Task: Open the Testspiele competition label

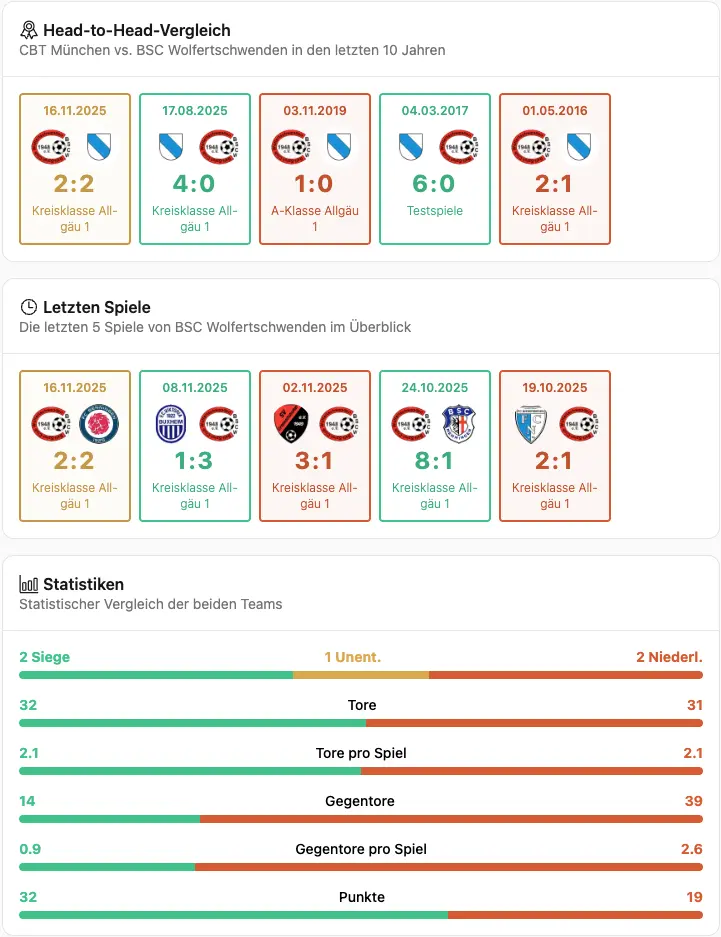Action: 435,211
